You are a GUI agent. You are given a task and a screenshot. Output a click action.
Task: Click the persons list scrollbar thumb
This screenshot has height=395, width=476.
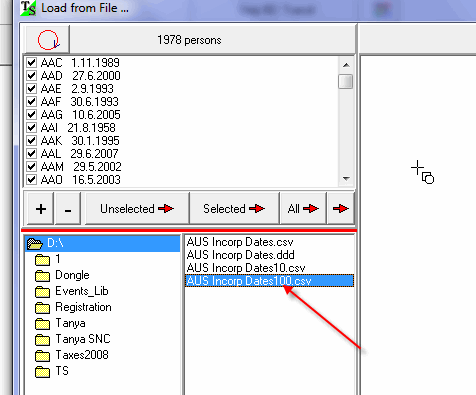[346, 81]
